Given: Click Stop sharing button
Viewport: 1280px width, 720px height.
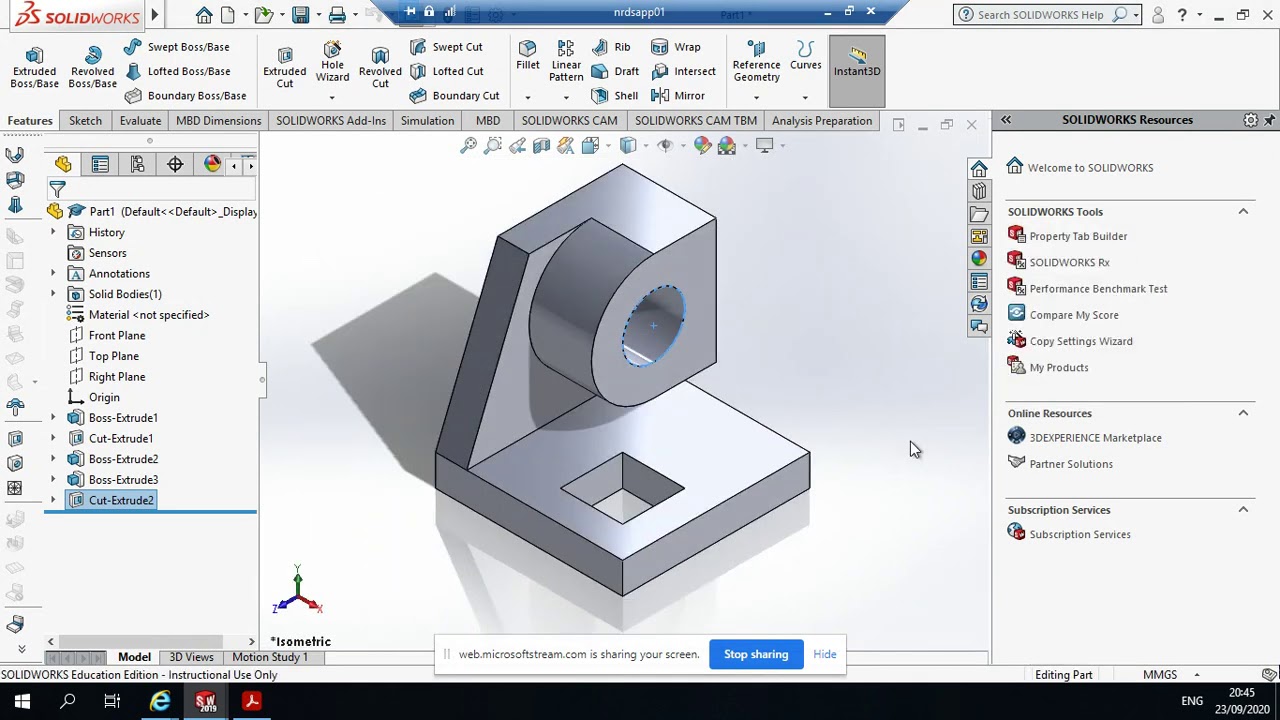Looking at the screenshot, I should point(756,654).
